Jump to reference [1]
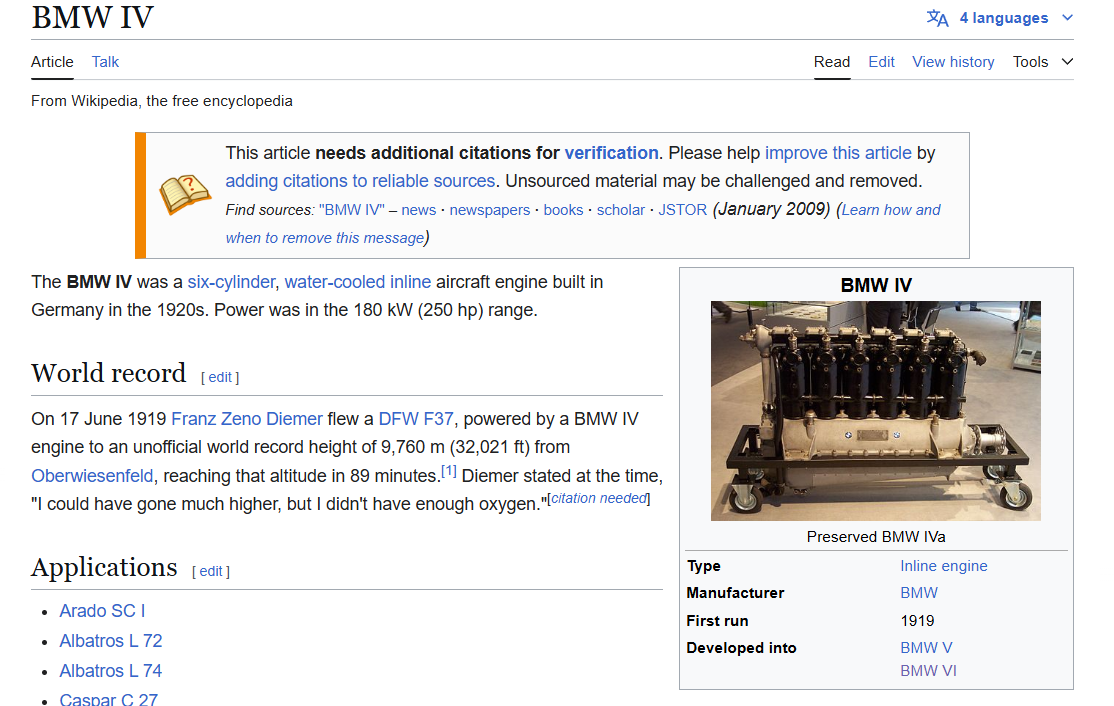Viewport: 1114px width, 706px height. (x=448, y=471)
